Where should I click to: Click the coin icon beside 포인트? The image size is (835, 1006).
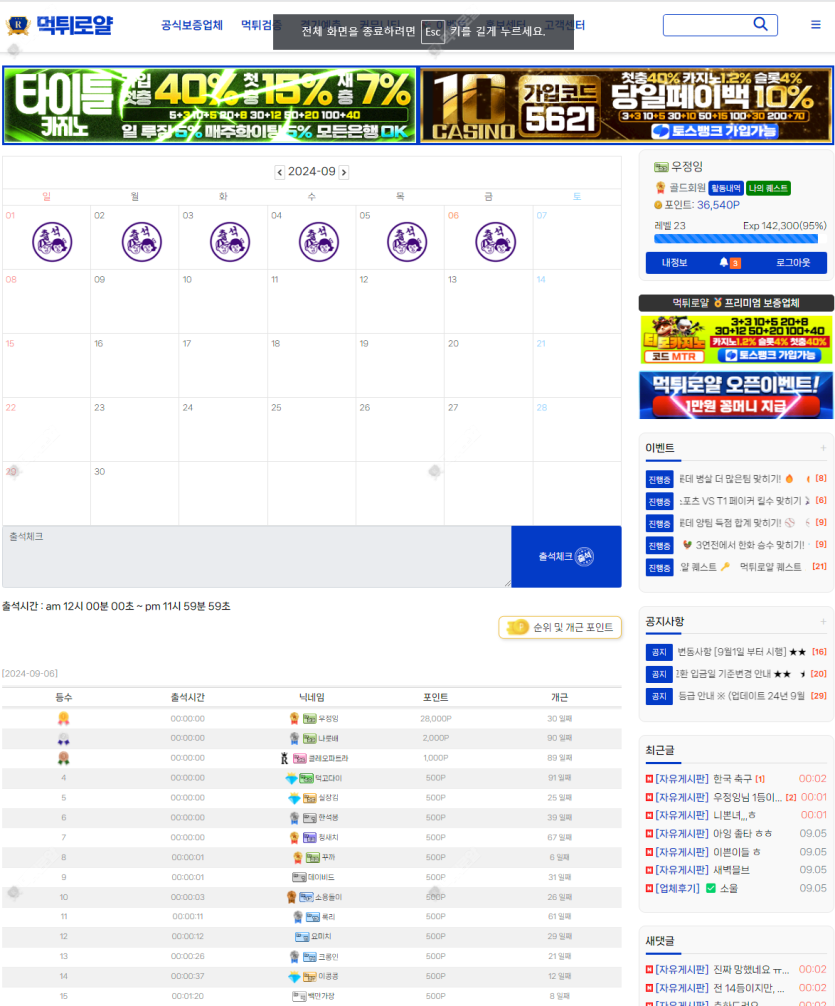pyautogui.click(x=658, y=205)
